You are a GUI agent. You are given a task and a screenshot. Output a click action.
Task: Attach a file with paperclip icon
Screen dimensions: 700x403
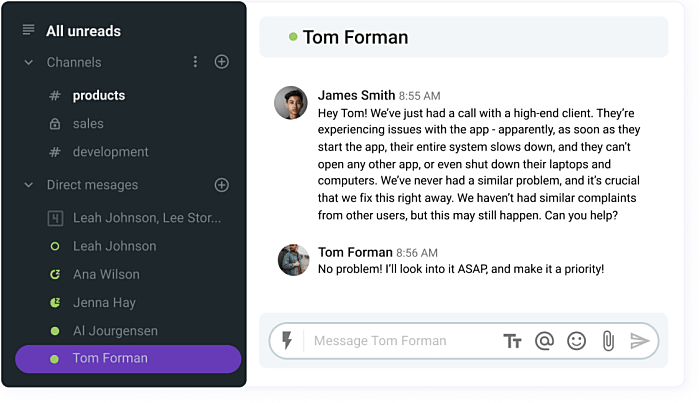[x=608, y=341]
